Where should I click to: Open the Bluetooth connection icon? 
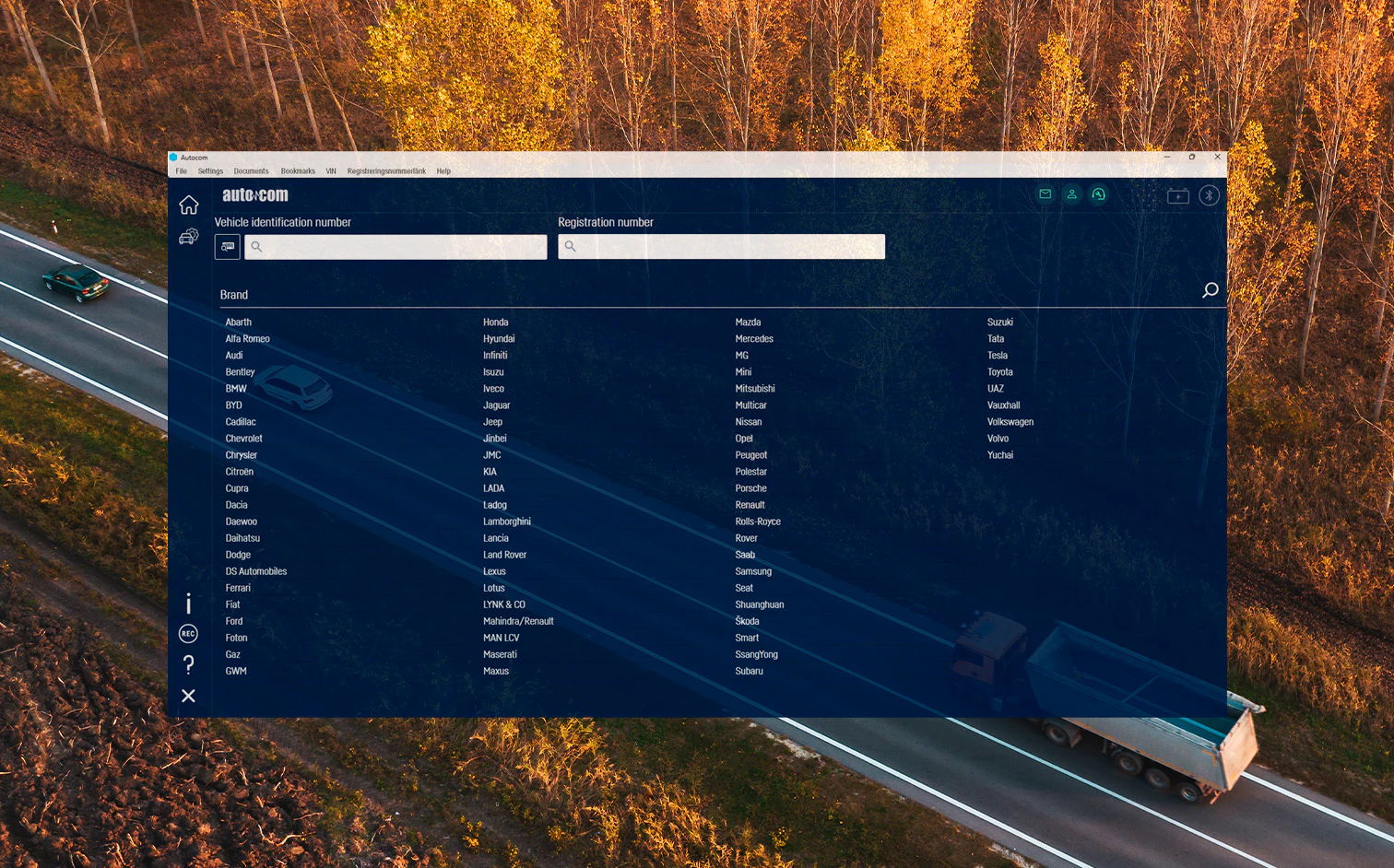click(1209, 194)
